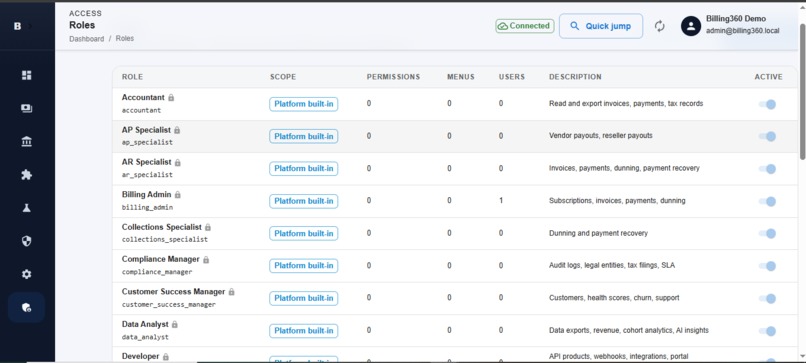Select the AP Specialist role name
The width and height of the screenshot is (806, 363).
(x=146, y=130)
